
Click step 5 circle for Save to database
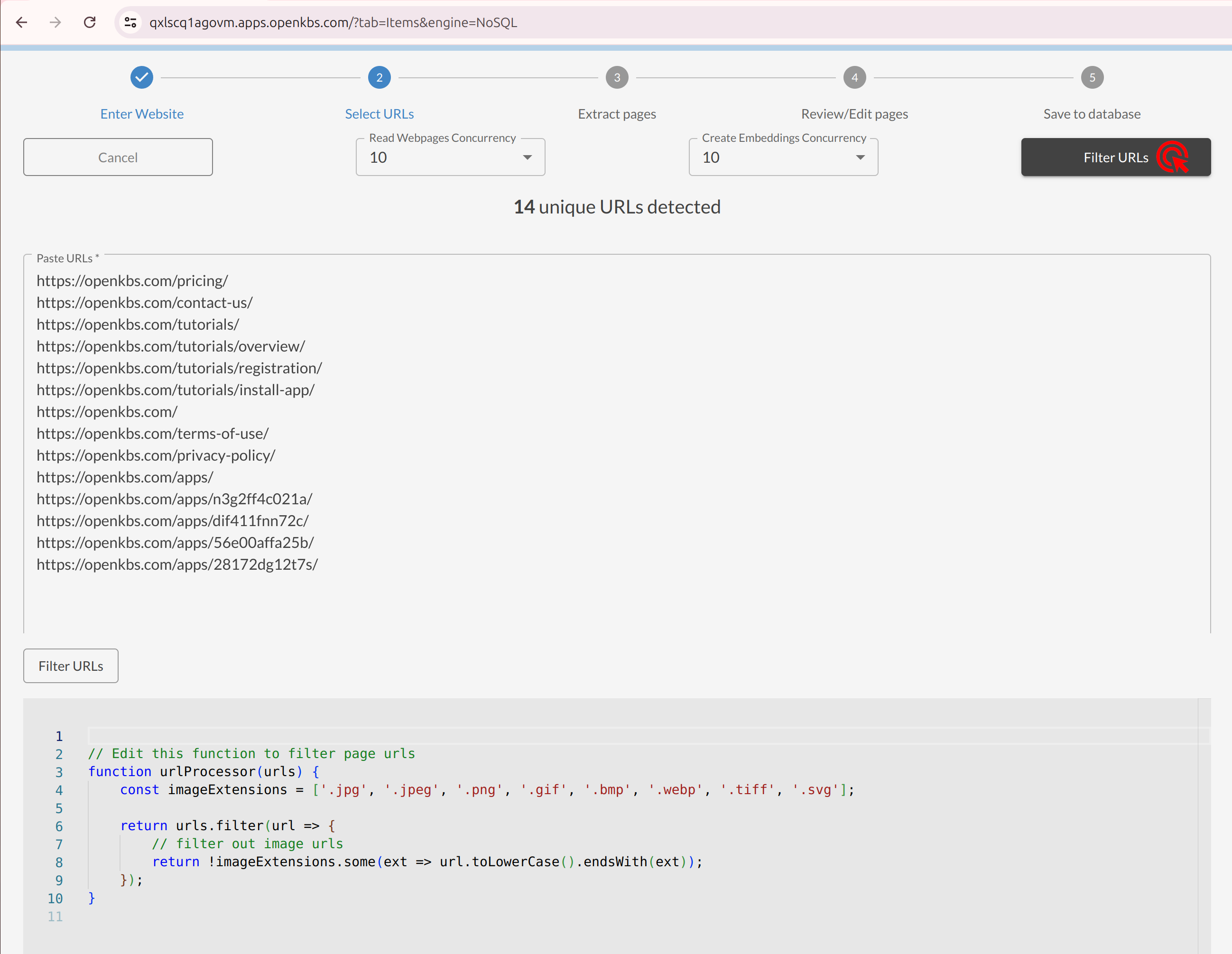click(1092, 77)
